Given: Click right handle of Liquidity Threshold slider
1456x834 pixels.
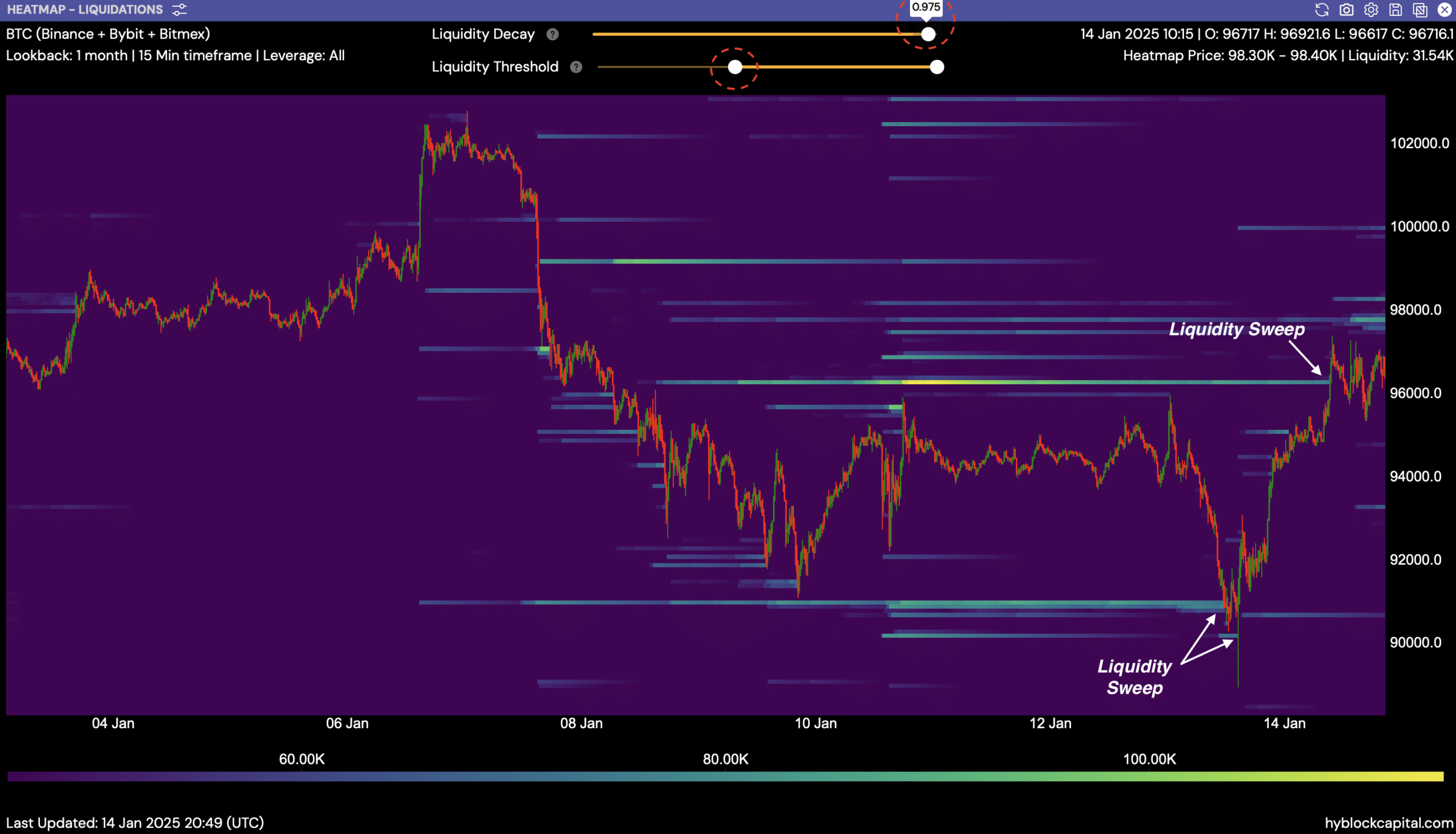Looking at the screenshot, I should pyautogui.click(x=937, y=67).
